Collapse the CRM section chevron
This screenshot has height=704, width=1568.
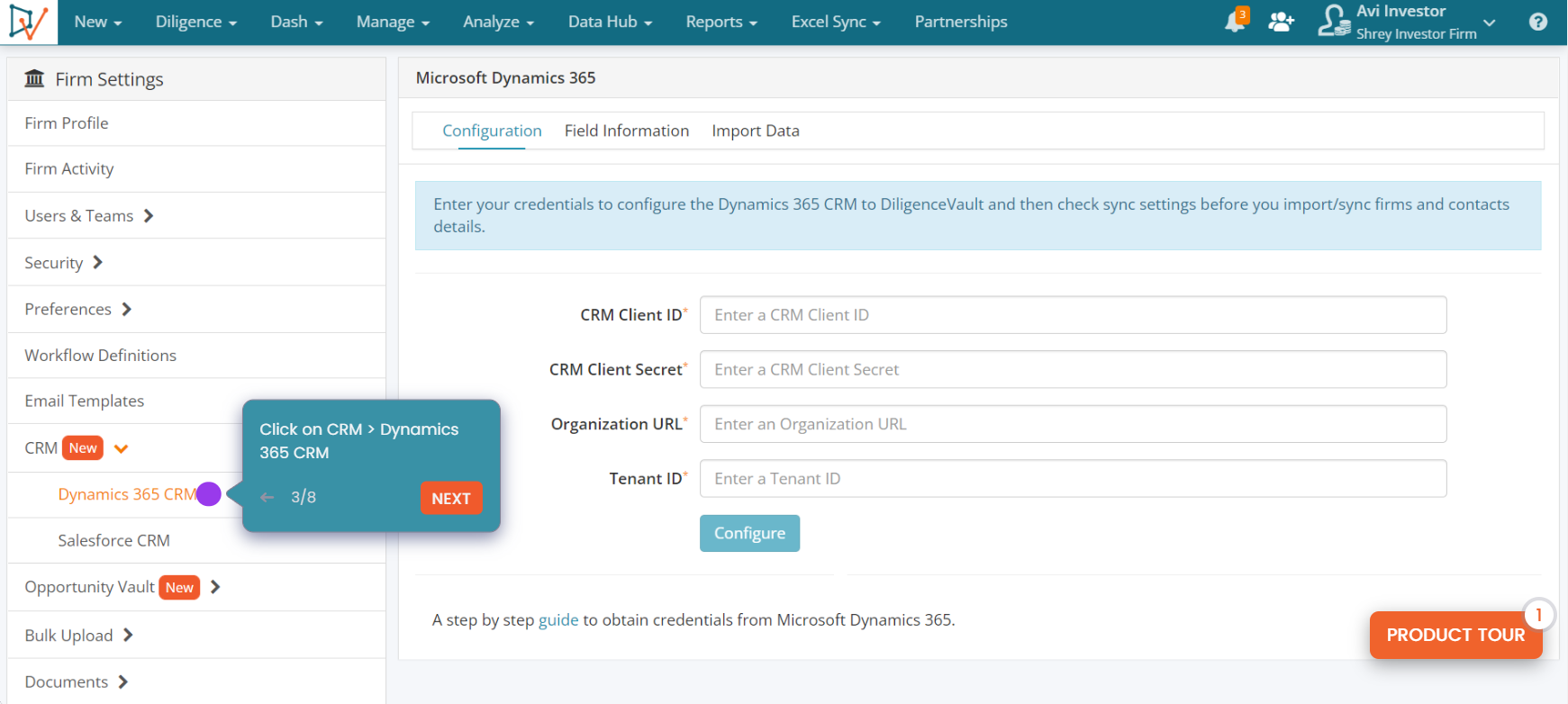(x=122, y=448)
